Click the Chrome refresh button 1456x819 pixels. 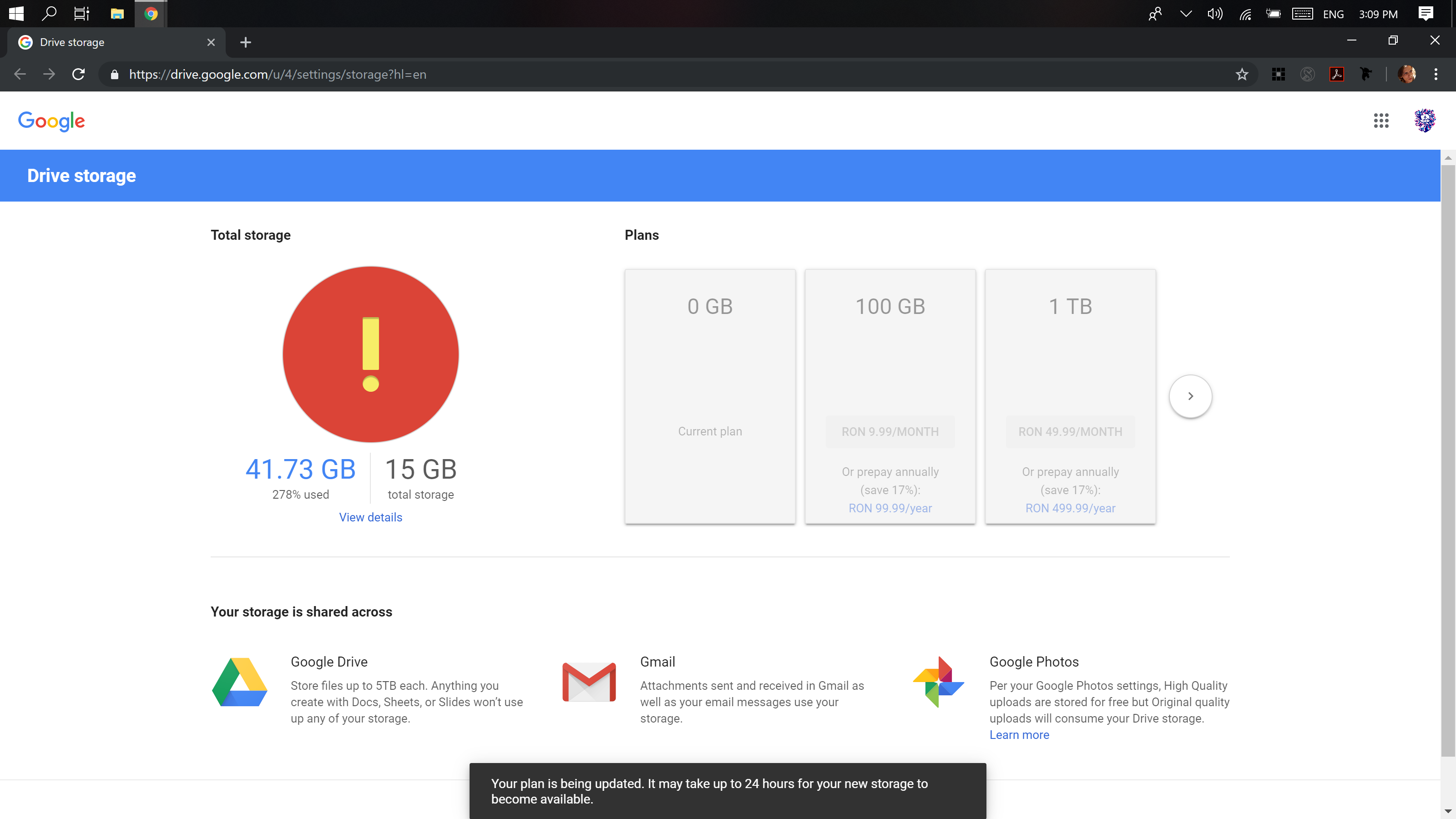pyautogui.click(x=78, y=74)
